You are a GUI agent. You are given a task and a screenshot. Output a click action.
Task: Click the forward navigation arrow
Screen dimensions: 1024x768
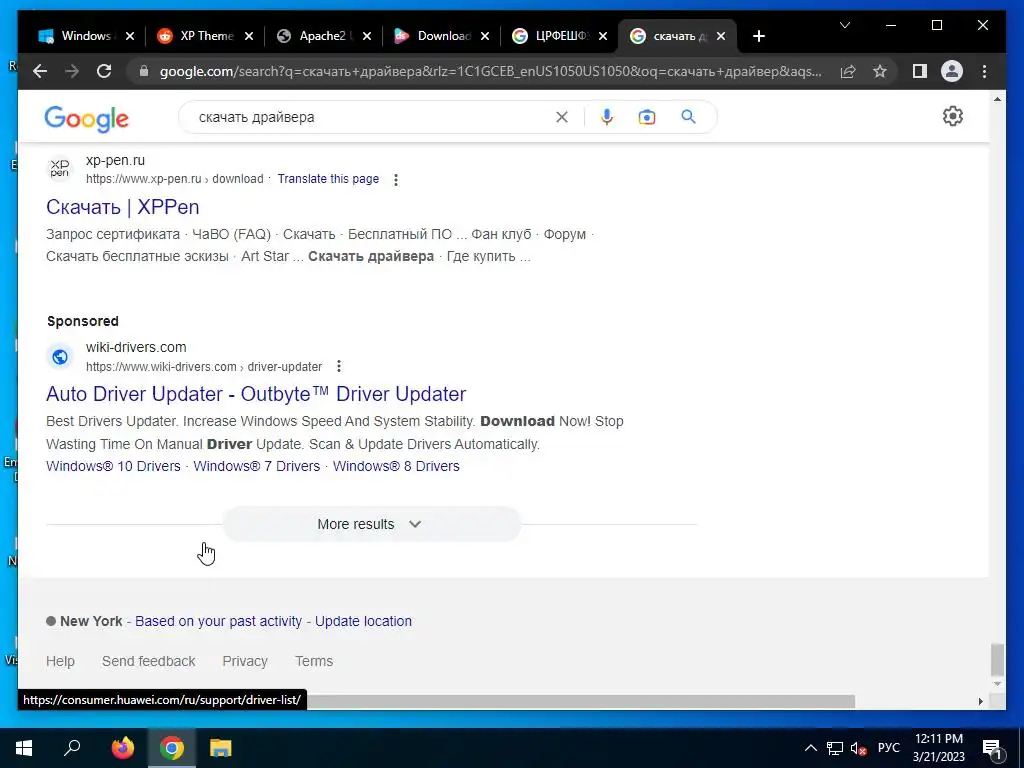(x=72, y=71)
